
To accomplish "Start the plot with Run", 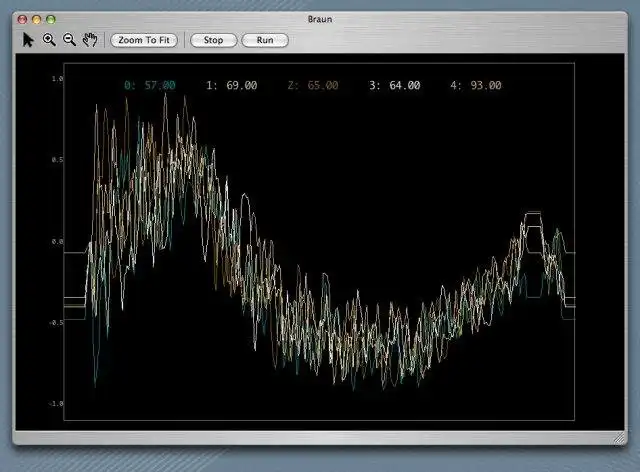I will (x=265, y=40).
